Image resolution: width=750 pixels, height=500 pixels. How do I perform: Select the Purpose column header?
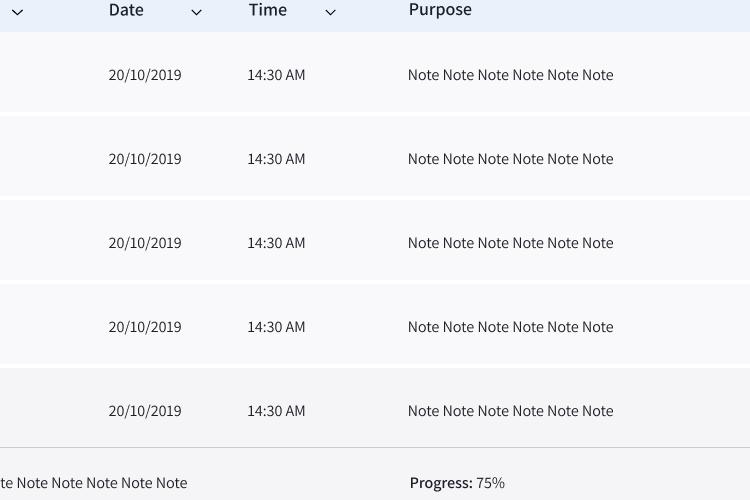[x=440, y=10]
